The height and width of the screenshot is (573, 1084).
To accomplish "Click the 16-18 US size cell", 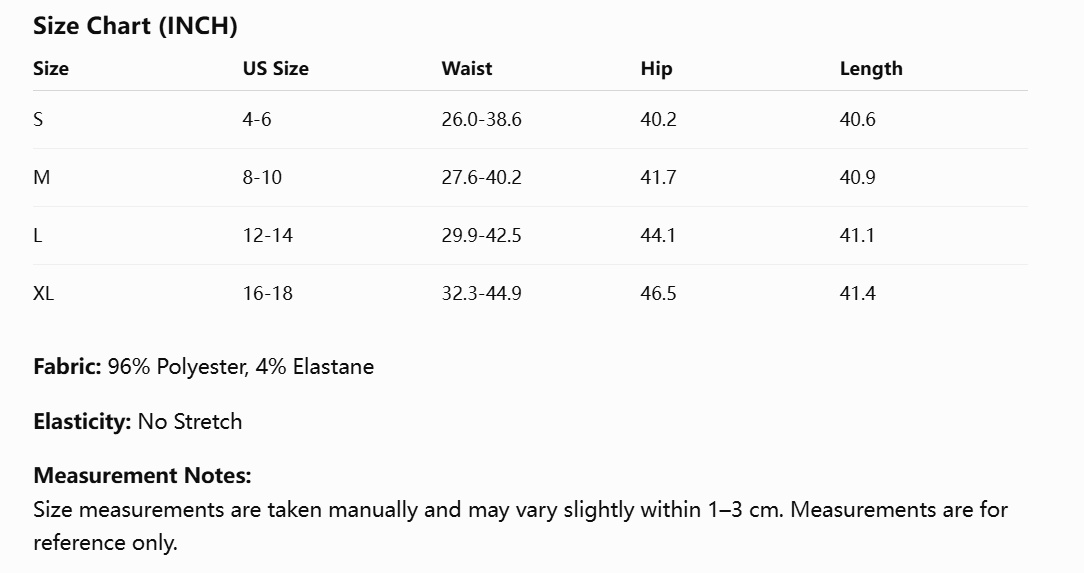I will pos(268,294).
